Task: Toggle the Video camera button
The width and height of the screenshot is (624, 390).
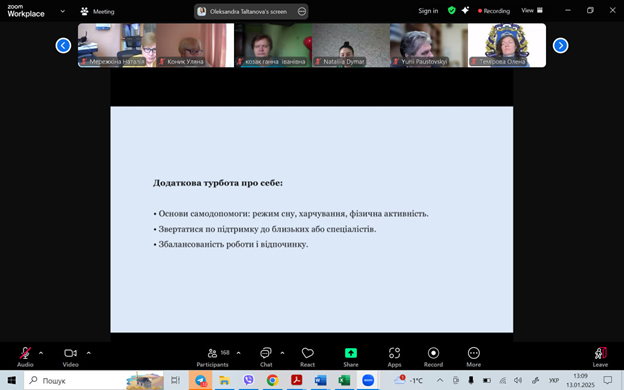Action: tap(70, 357)
